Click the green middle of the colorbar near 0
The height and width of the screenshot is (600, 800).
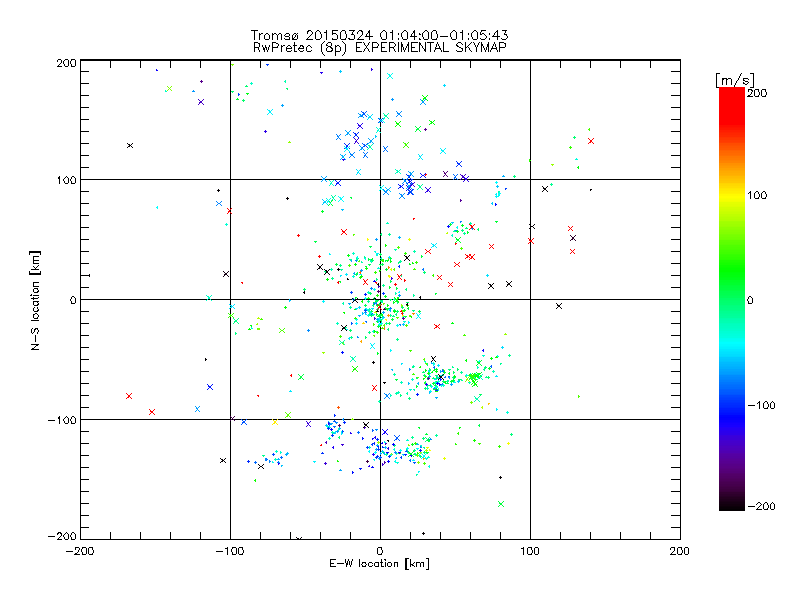[x=732, y=299]
